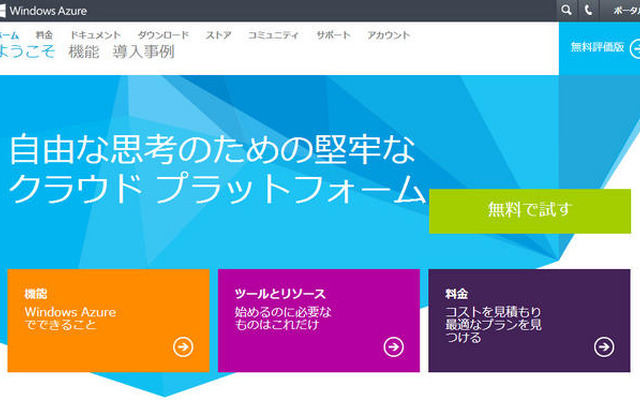
Task: Select the ようこそ sub-tab
Action: pos(27,52)
